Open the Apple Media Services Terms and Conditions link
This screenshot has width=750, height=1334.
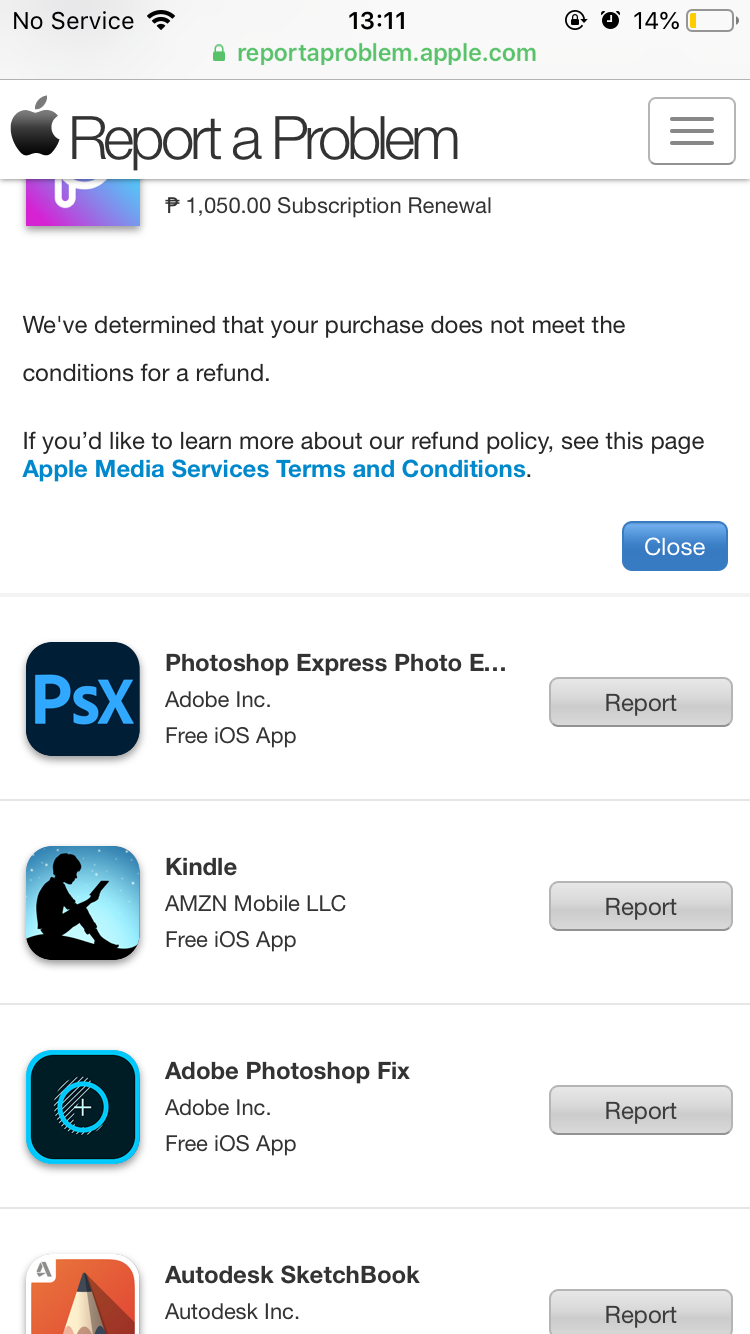click(x=274, y=469)
